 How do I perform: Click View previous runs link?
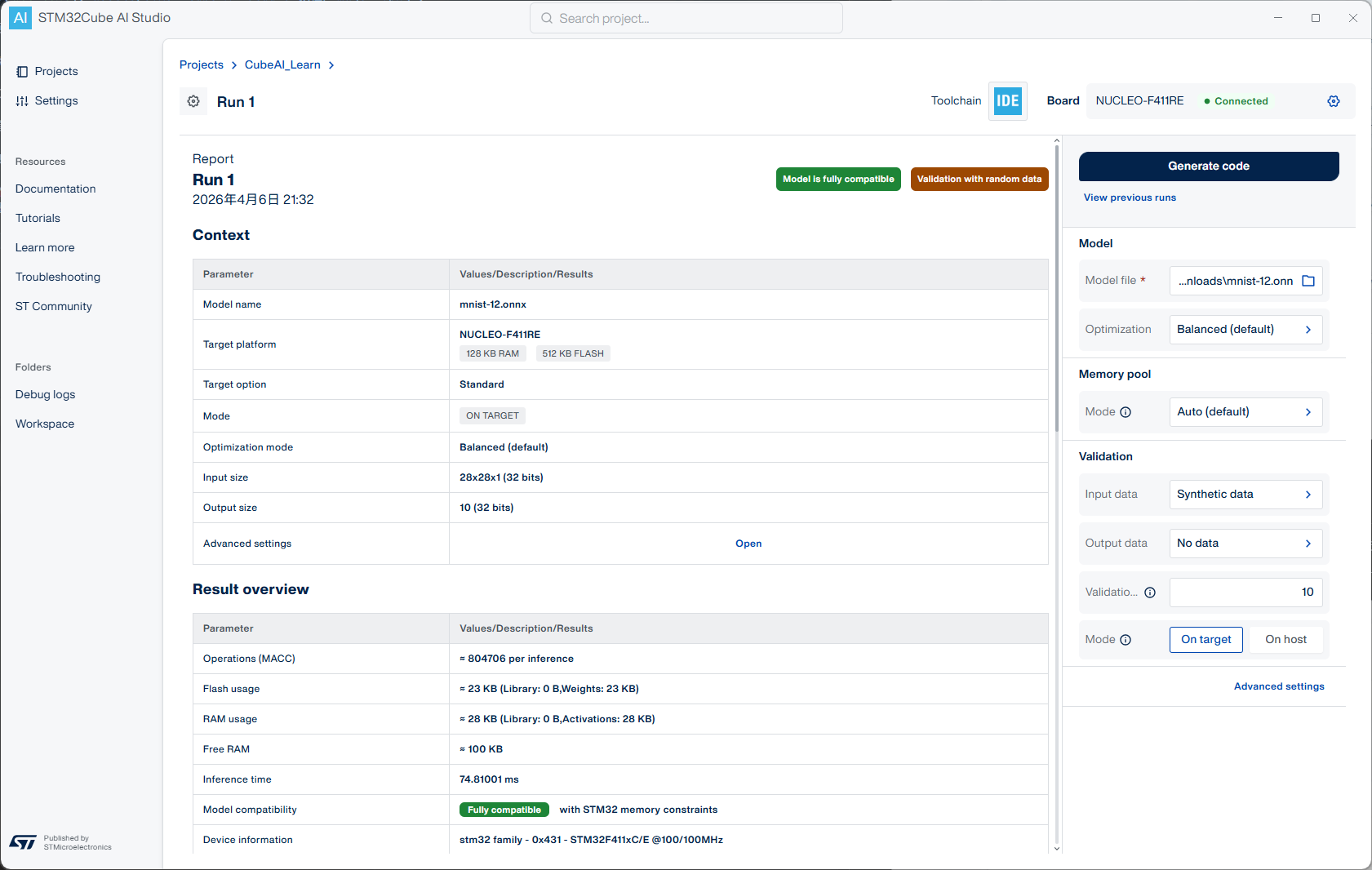click(1130, 198)
